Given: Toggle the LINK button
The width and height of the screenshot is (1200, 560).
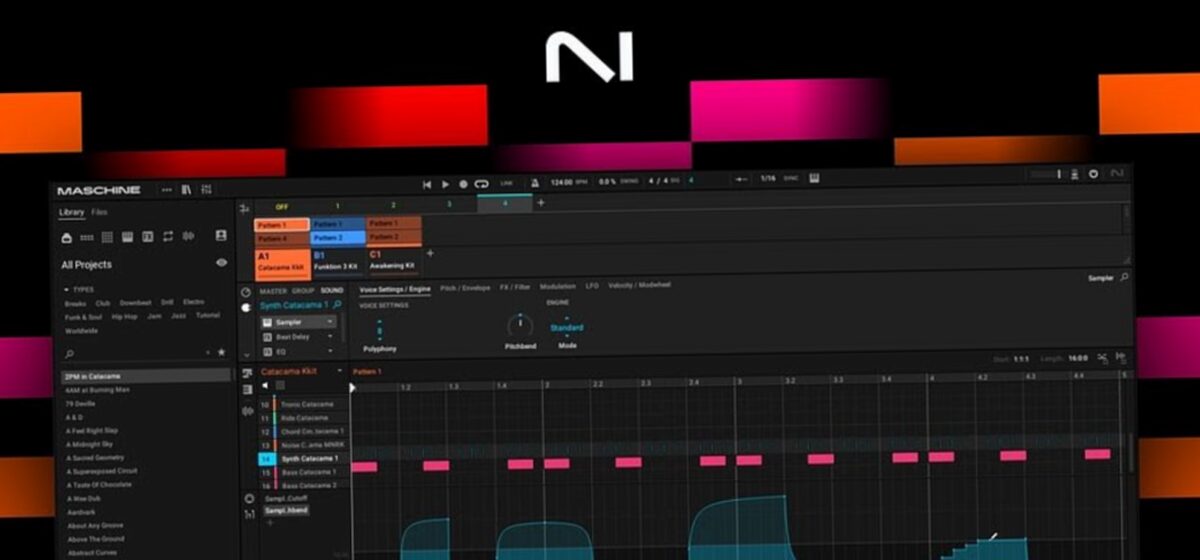Looking at the screenshot, I should (506, 183).
